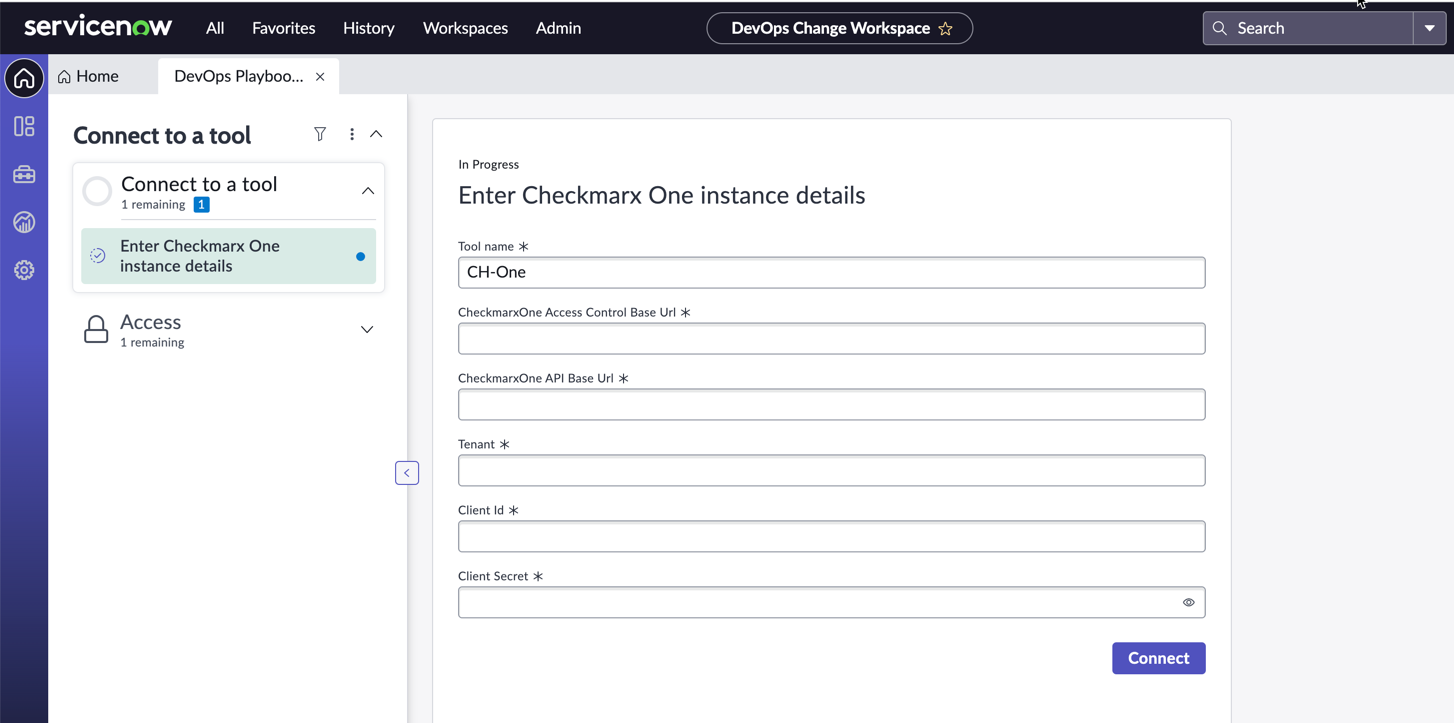Open the analytics gauge sidebar icon
The height and width of the screenshot is (723, 1454).
(24, 222)
